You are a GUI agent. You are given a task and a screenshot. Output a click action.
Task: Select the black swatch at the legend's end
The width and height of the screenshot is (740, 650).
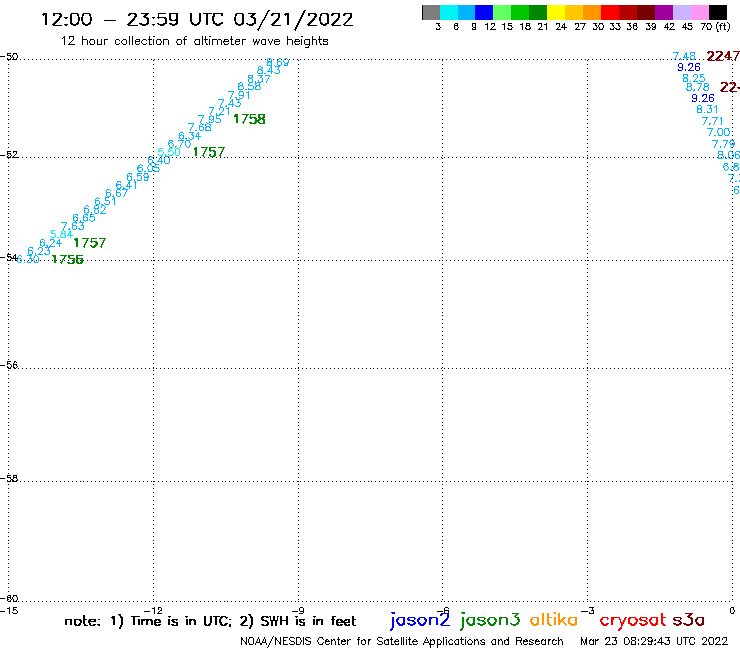718,13
